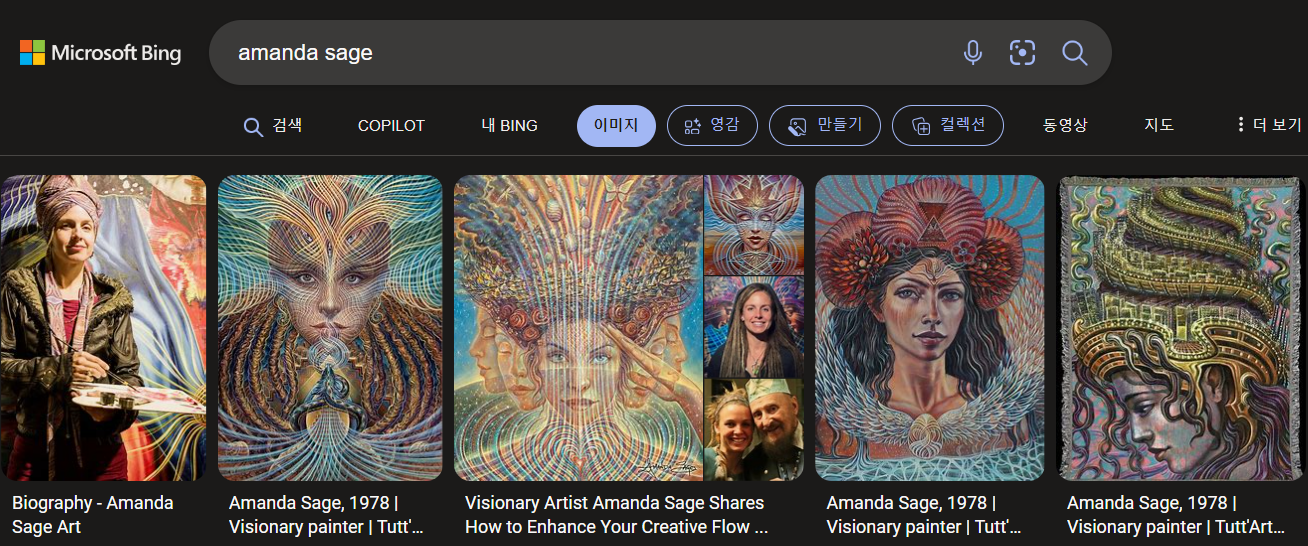Go to the 내 BING tab
Screen dimensions: 1308x546
click(x=509, y=126)
